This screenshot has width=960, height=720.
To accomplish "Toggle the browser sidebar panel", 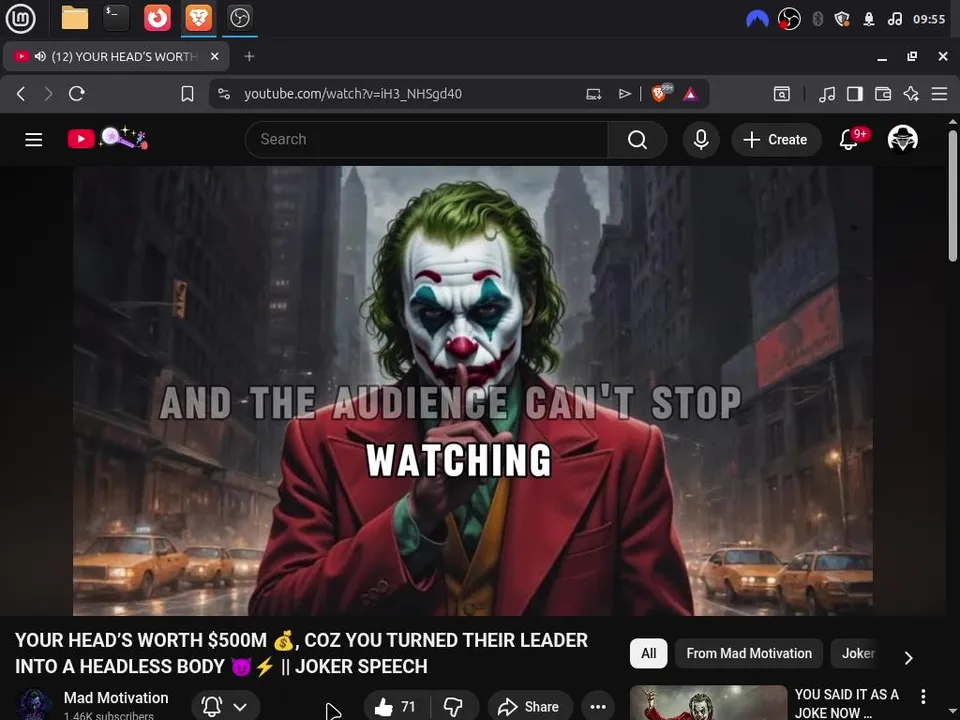I will (855, 94).
